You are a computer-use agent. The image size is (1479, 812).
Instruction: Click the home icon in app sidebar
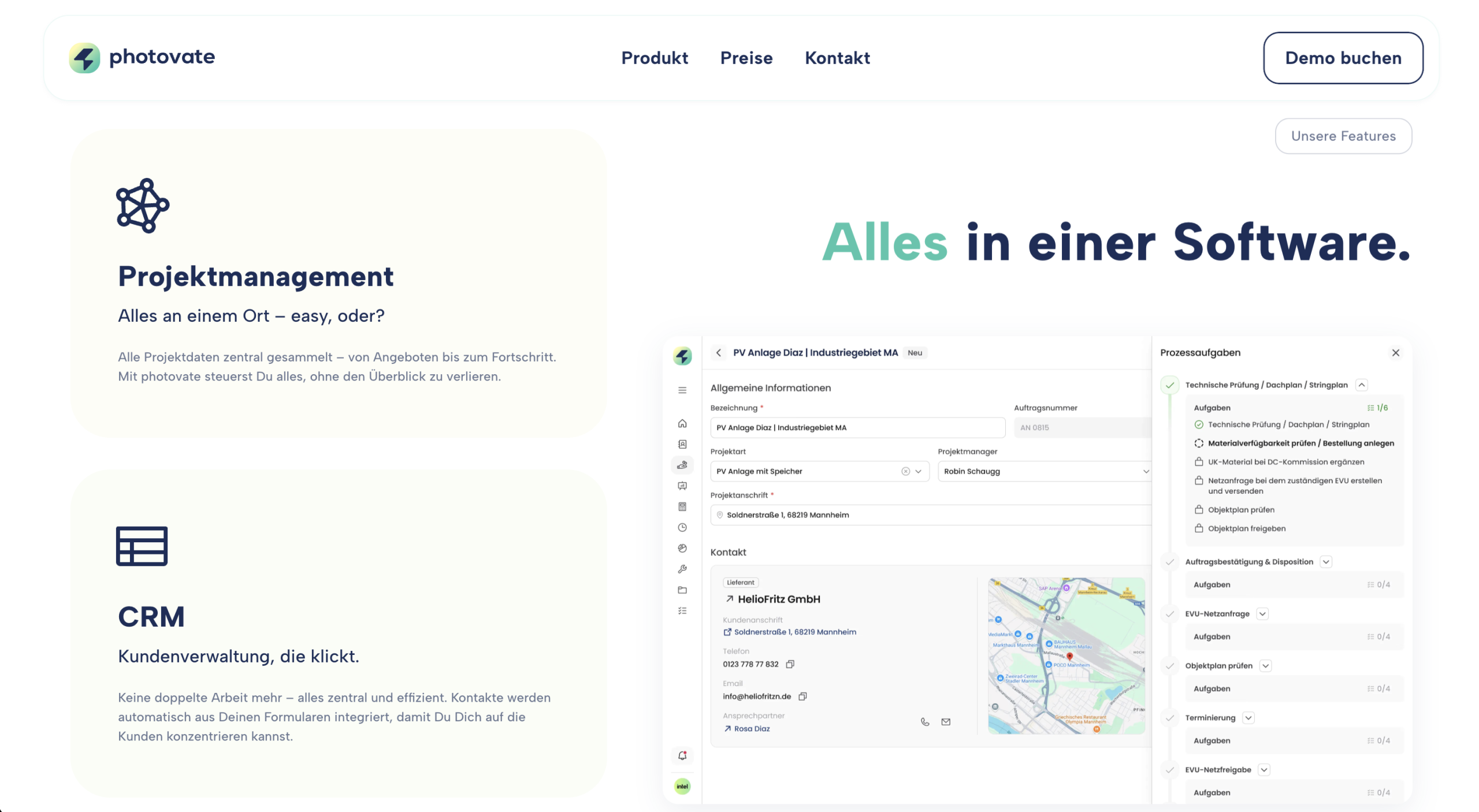pos(682,424)
